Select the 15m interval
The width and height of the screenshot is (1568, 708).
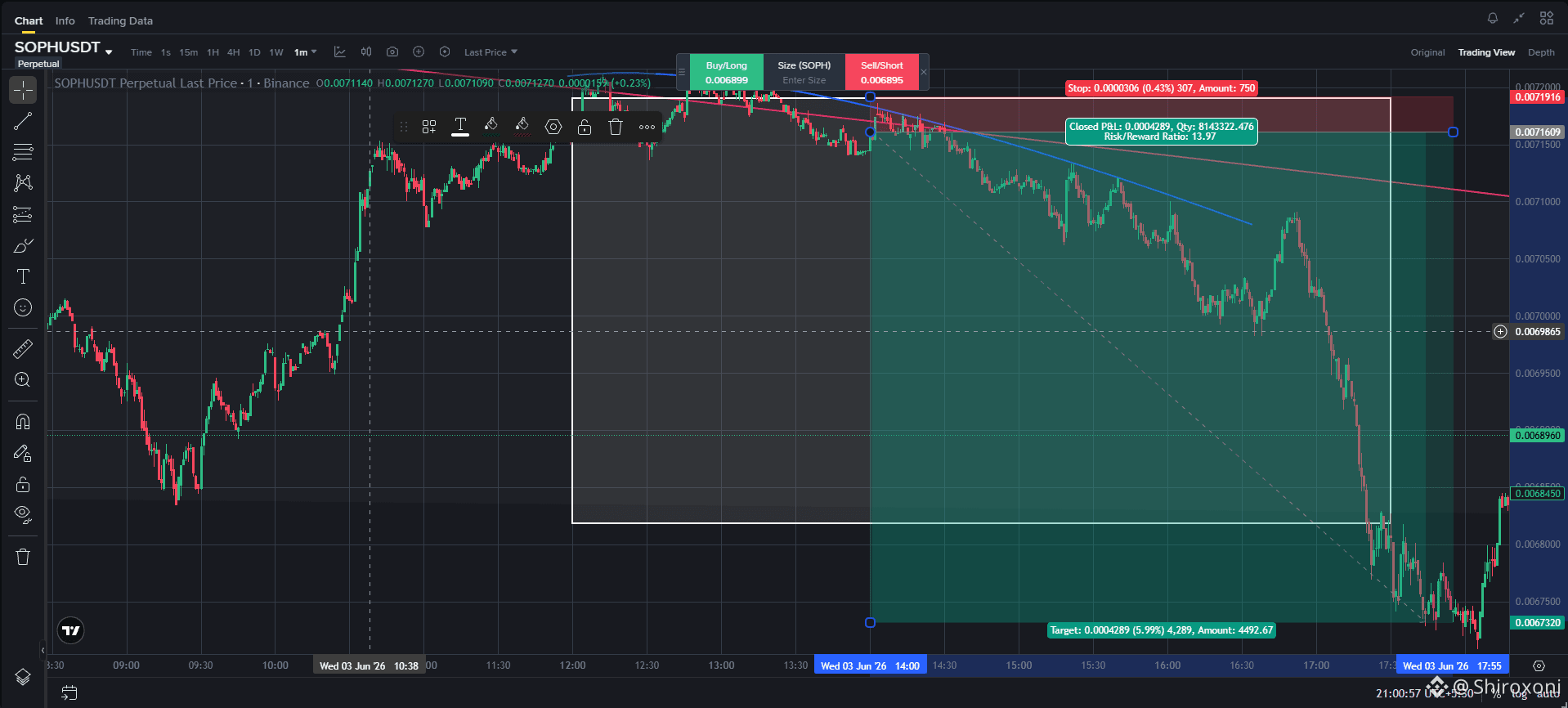click(188, 52)
